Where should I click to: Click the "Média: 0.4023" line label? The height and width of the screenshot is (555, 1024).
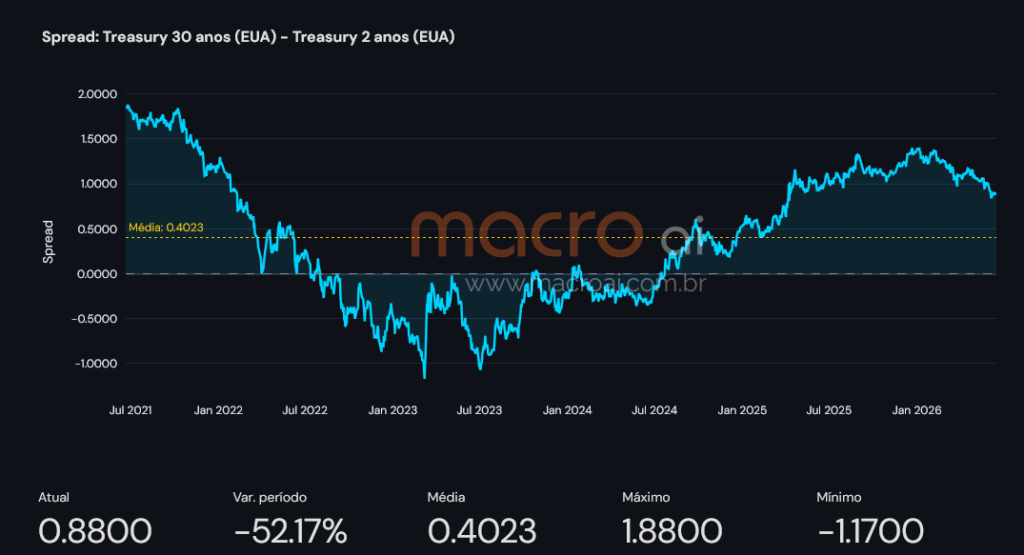166,227
